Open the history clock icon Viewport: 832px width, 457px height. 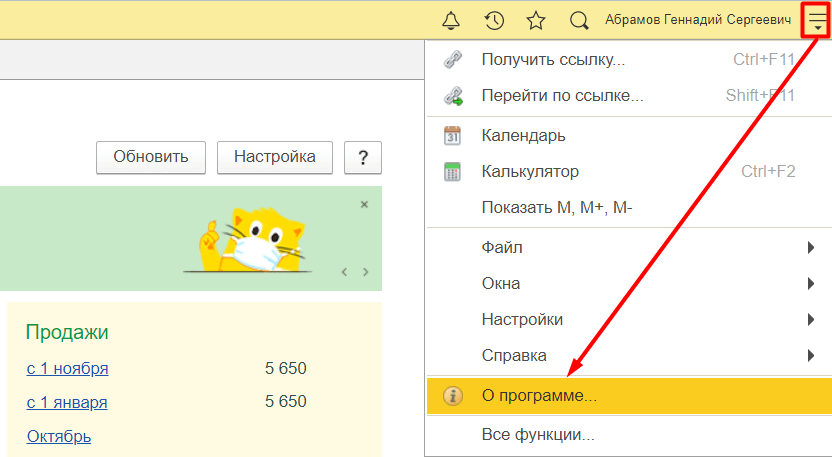click(x=494, y=20)
